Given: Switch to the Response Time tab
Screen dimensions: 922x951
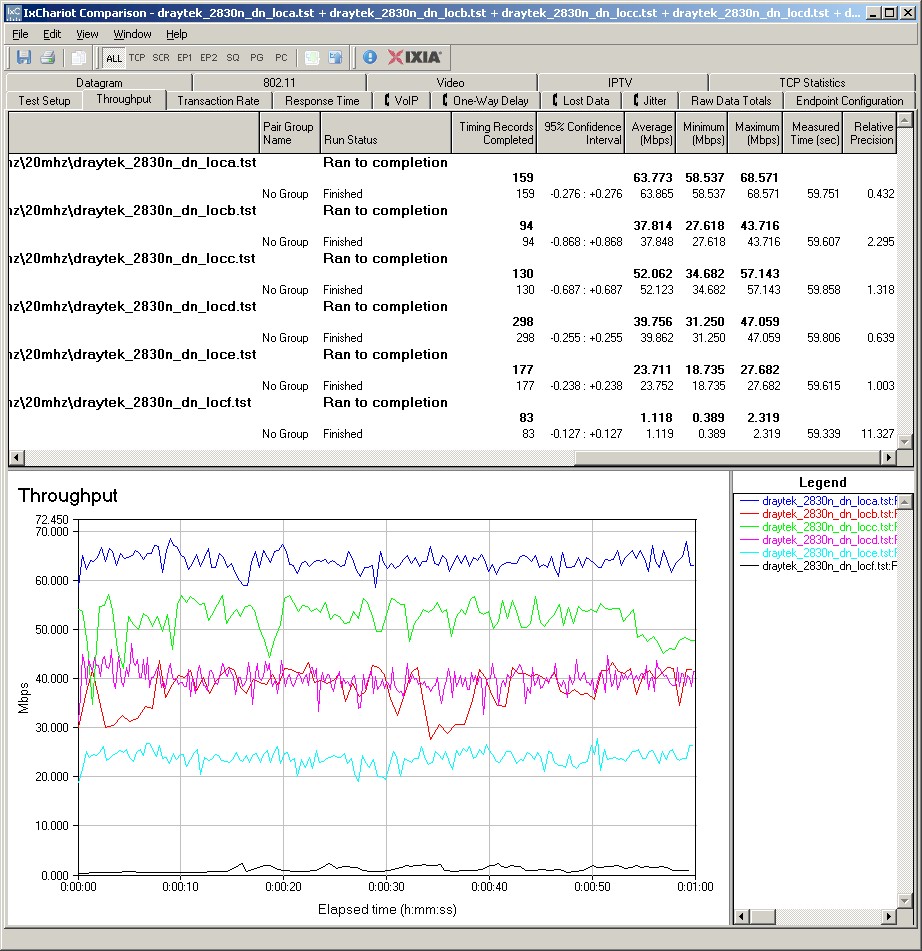Looking at the screenshot, I should (x=322, y=101).
